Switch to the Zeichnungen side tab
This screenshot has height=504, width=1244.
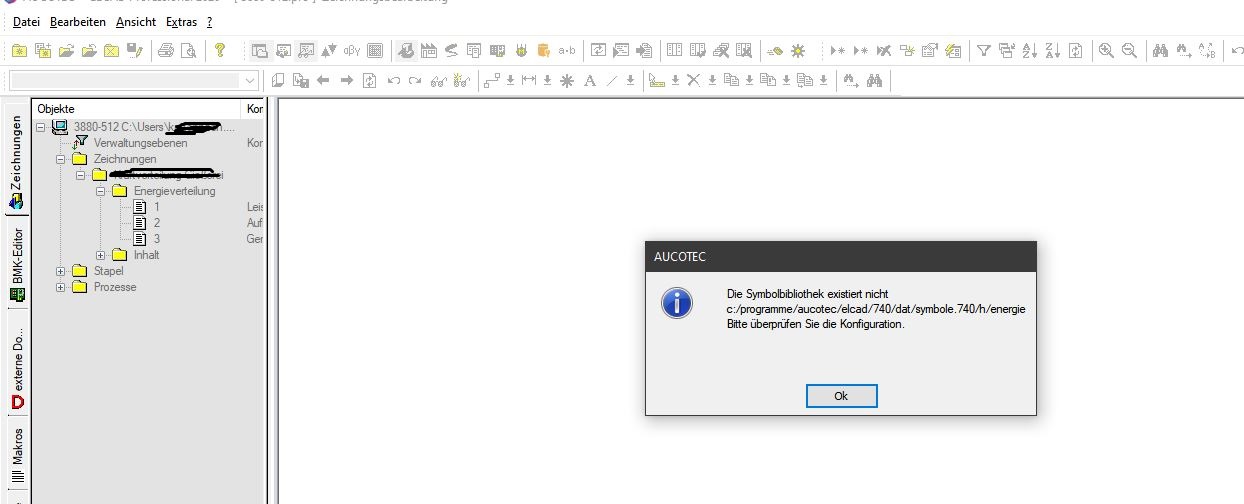[16, 162]
